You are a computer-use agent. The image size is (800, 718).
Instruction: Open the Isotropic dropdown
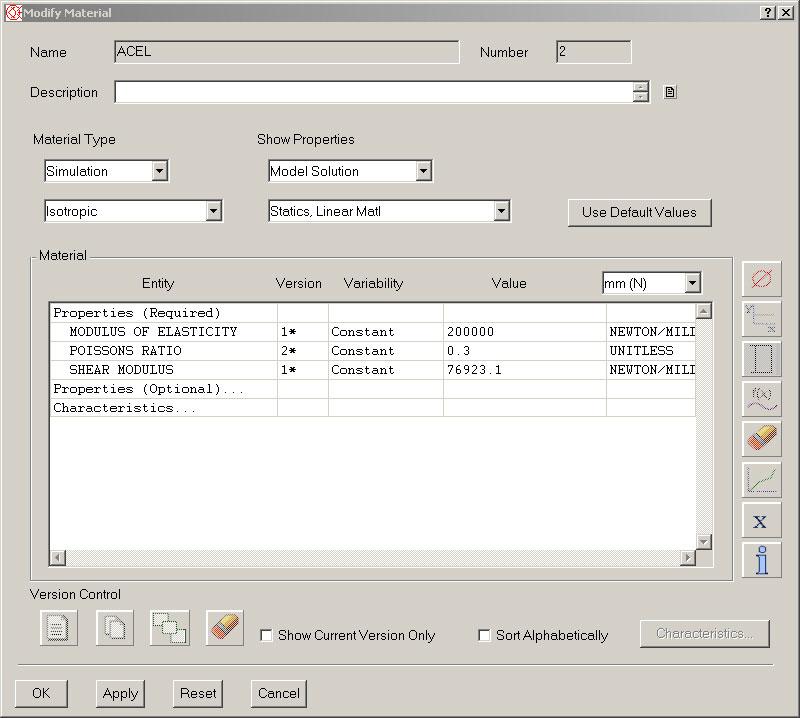[214, 211]
